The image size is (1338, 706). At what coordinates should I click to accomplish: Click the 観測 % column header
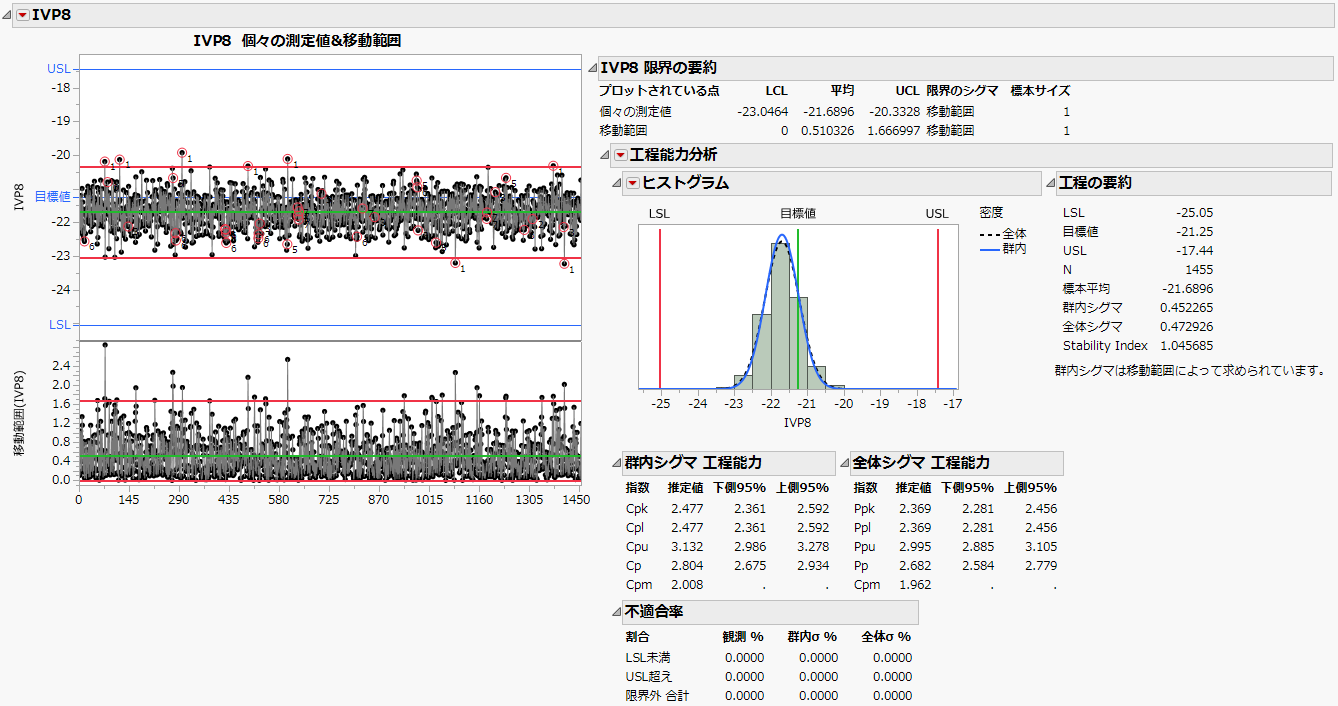[x=742, y=636]
